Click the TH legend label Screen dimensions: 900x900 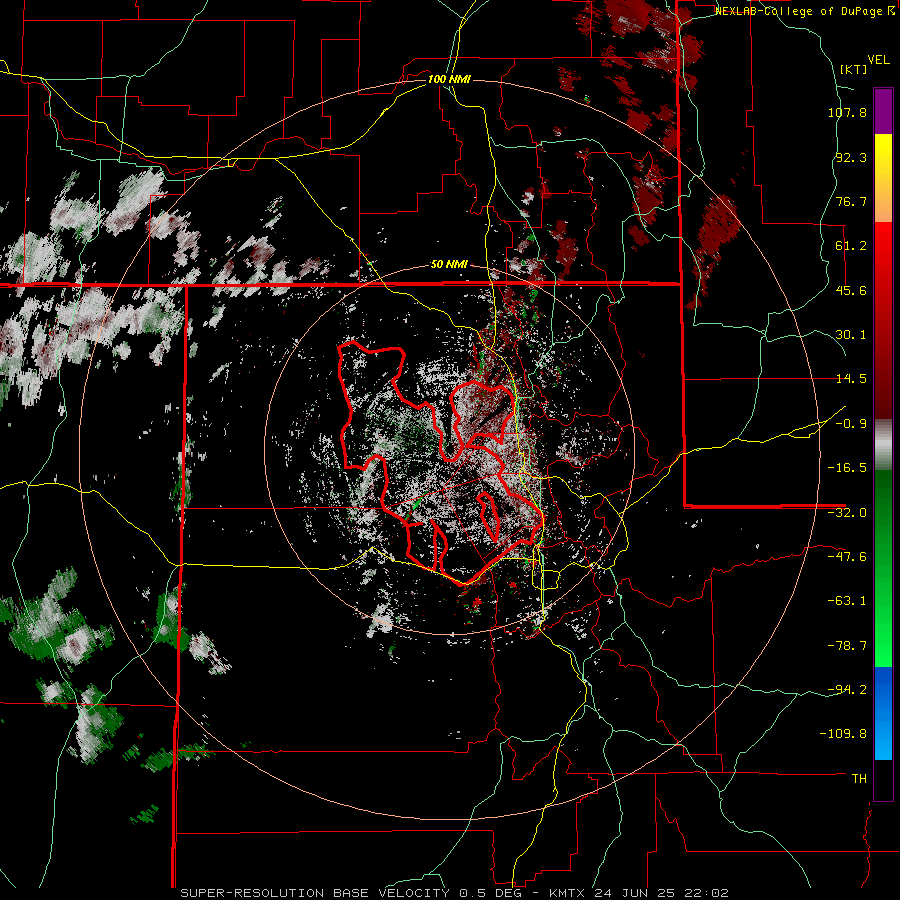click(859, 778)
